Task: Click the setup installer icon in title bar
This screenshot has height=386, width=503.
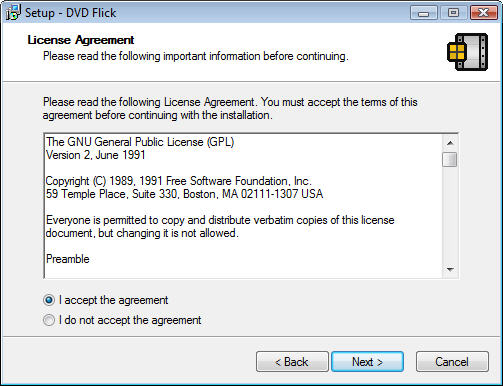Action: (13, 13)
